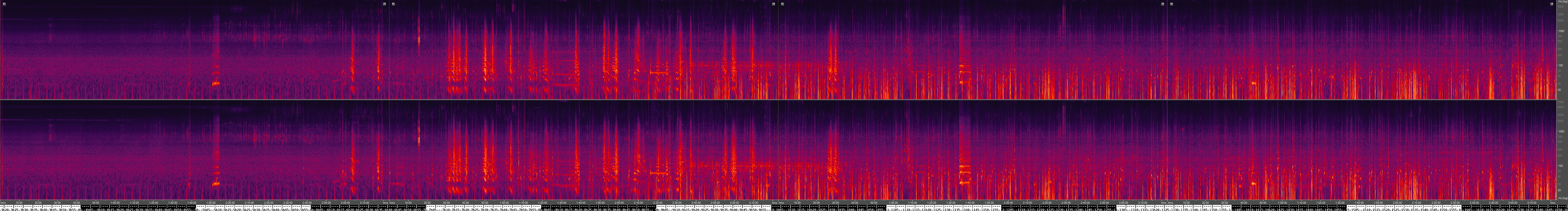This screenshot has width=1568, height=211.
Task: Click top-left corner icon of third spectrogram panel
Action: (x=783, y=4)
